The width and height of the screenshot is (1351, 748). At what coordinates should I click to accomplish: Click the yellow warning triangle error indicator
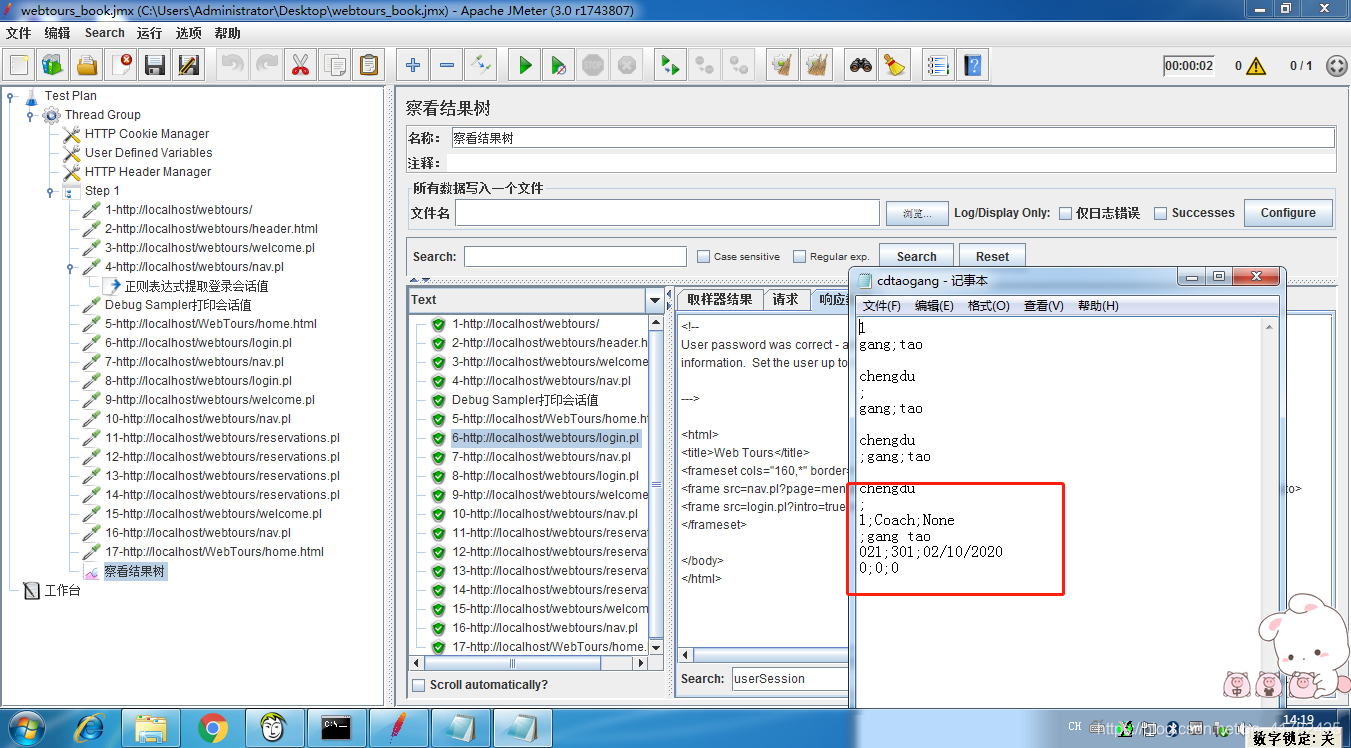(1256, 66)
